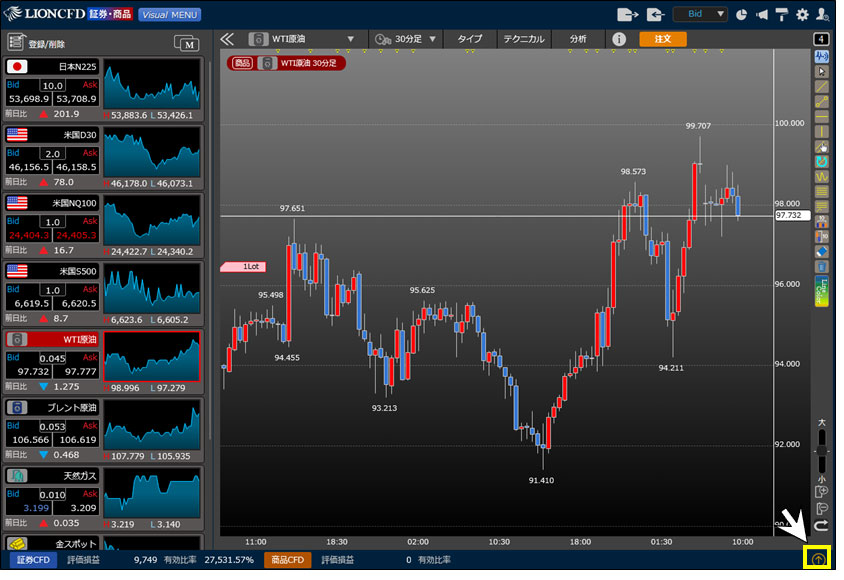Click the orange 注文 order button
The width and height of the screenshot is (844, 580).
tap(662, 39)
